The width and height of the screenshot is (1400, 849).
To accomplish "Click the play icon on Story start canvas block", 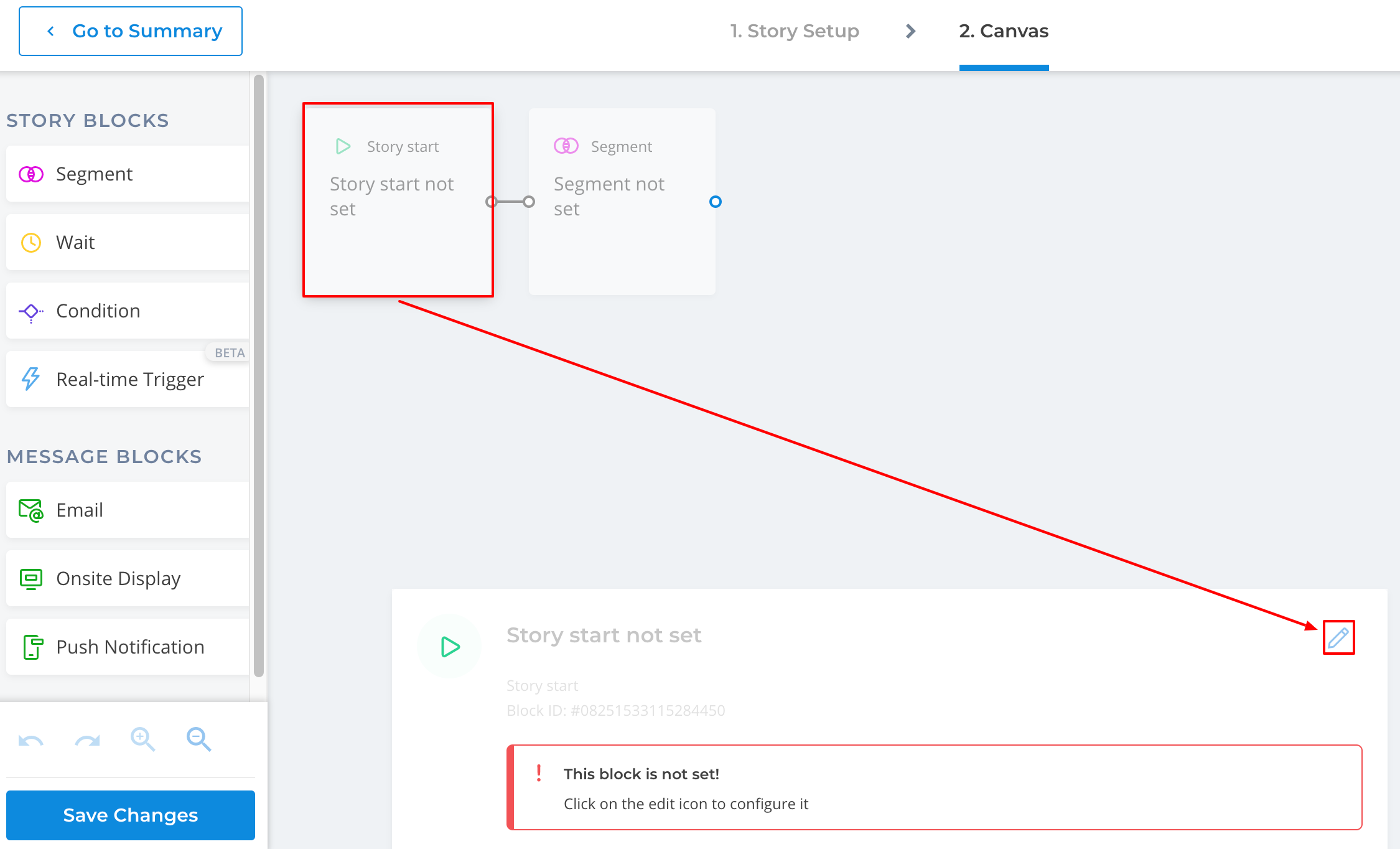I will 343,146.
